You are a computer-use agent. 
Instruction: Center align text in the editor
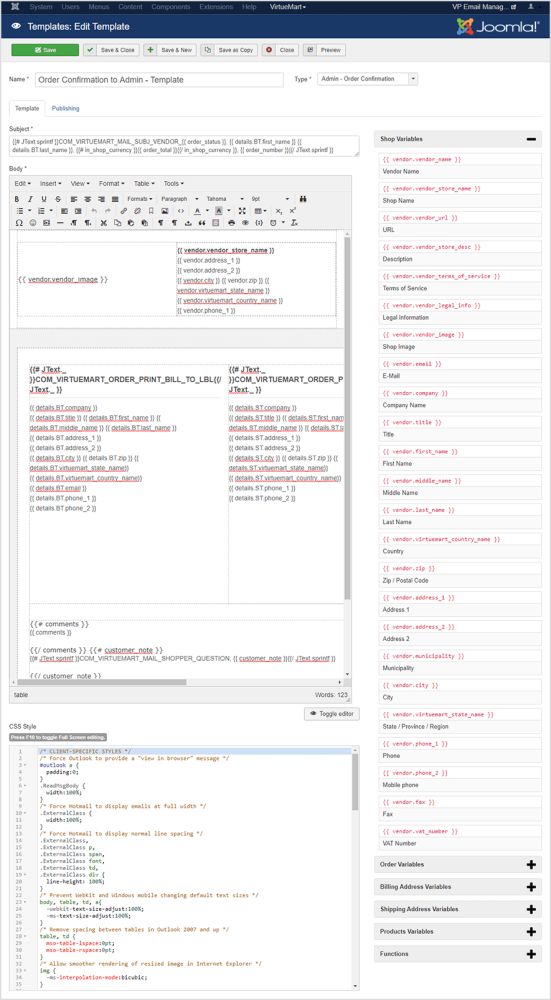pyautogui.click(x=87, y=199)
